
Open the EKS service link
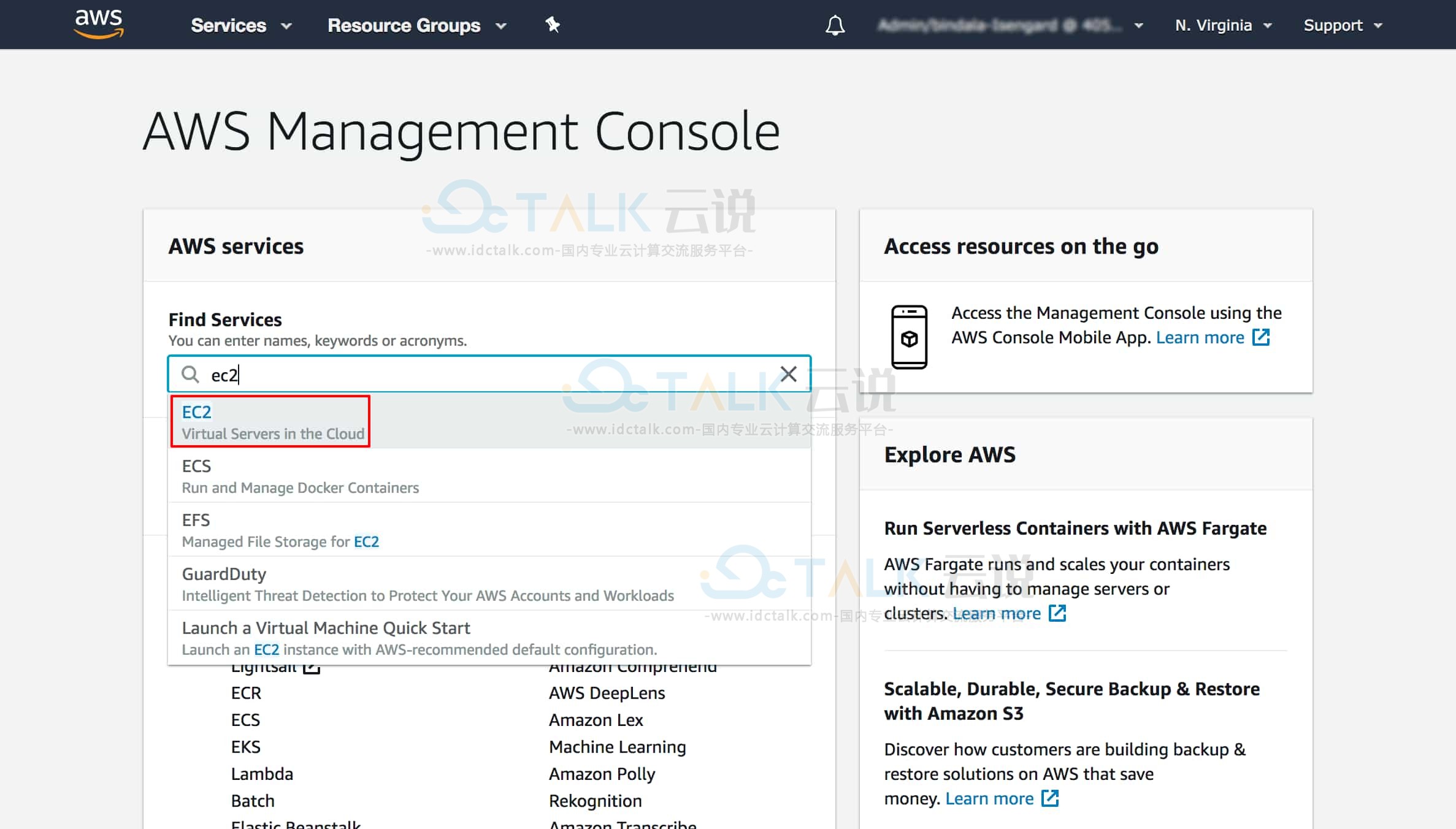(x=245, y=747)
